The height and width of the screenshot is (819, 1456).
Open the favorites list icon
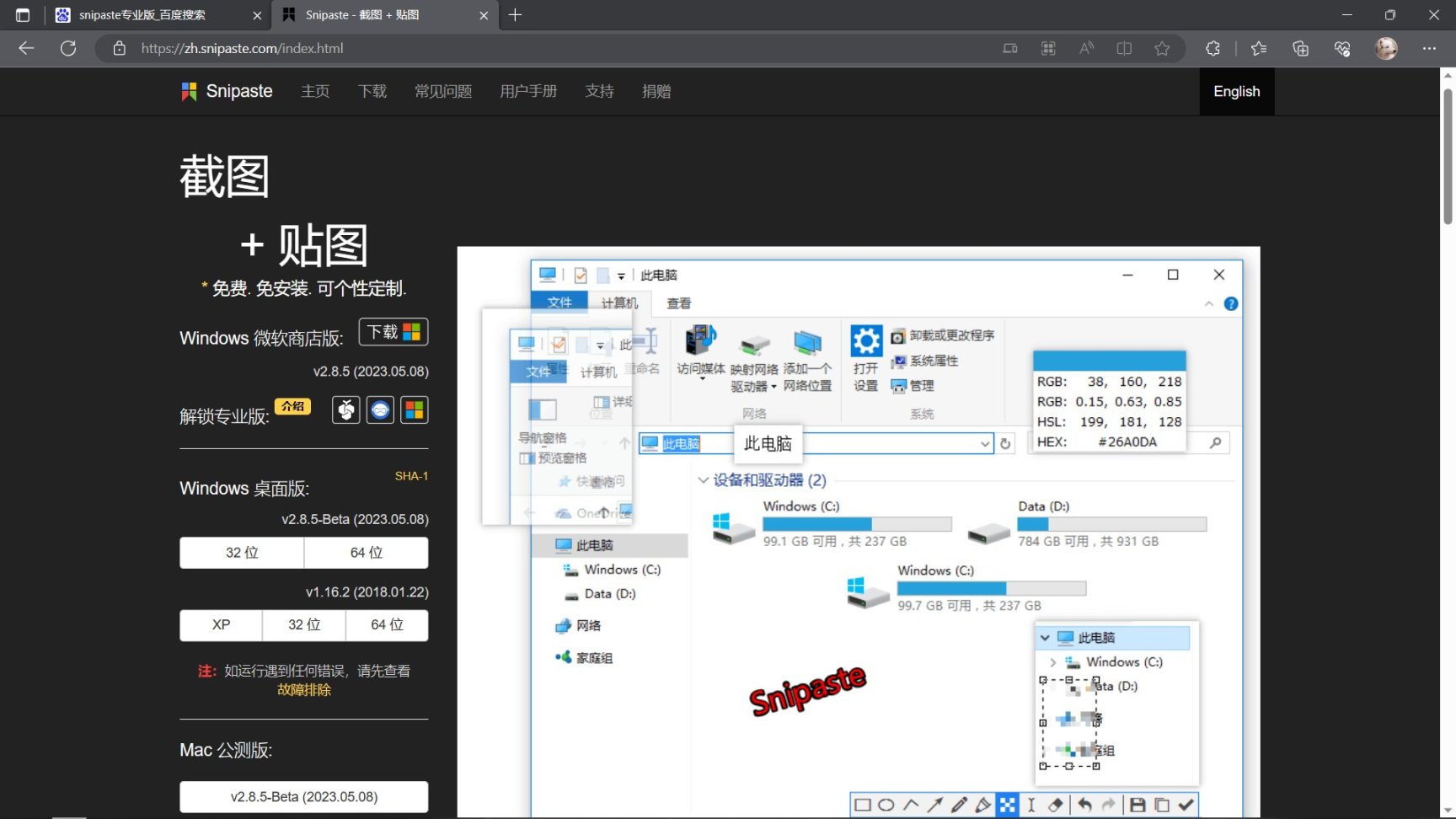[x=1259, y=48]
